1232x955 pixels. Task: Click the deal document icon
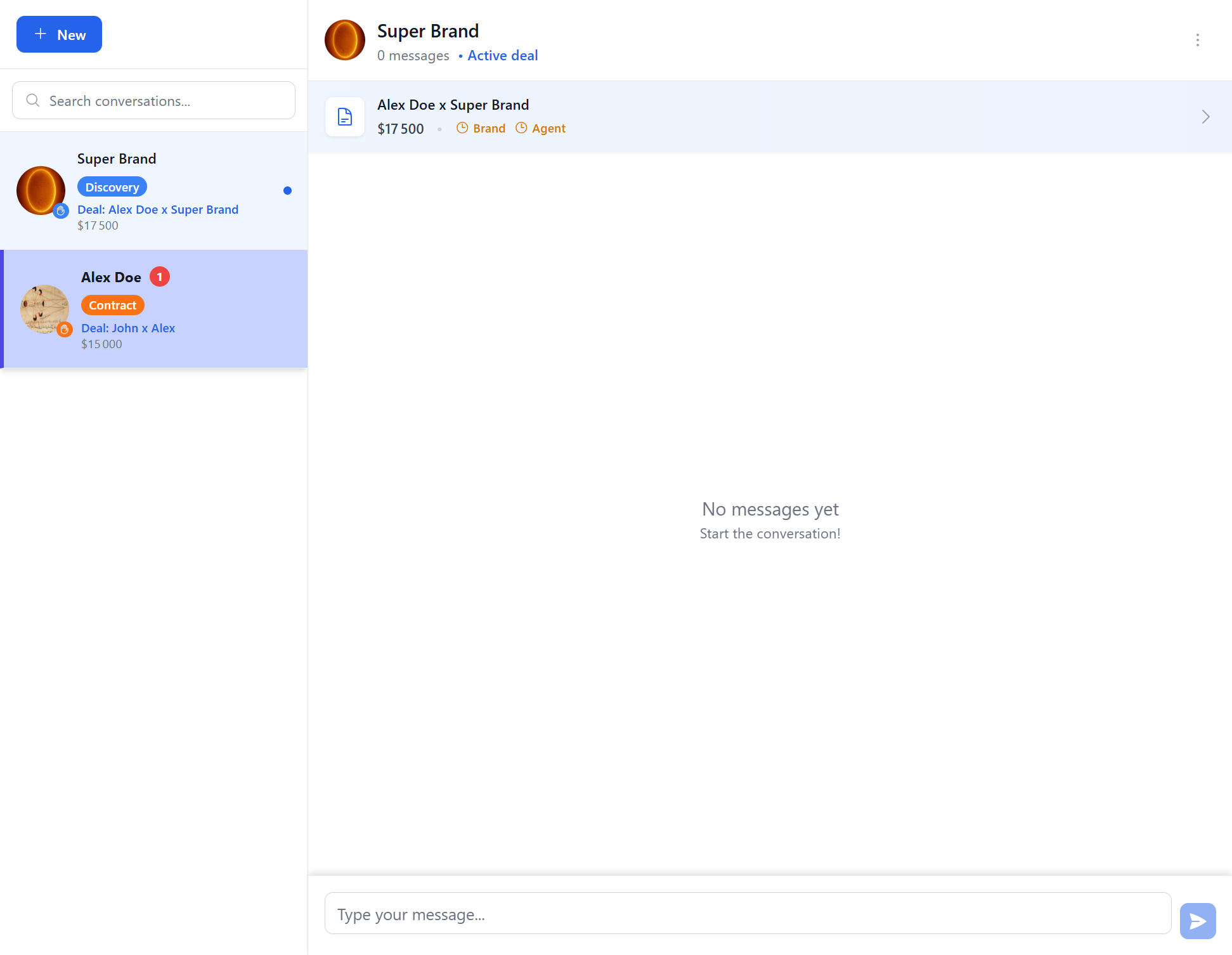click(x=345, y=117)
